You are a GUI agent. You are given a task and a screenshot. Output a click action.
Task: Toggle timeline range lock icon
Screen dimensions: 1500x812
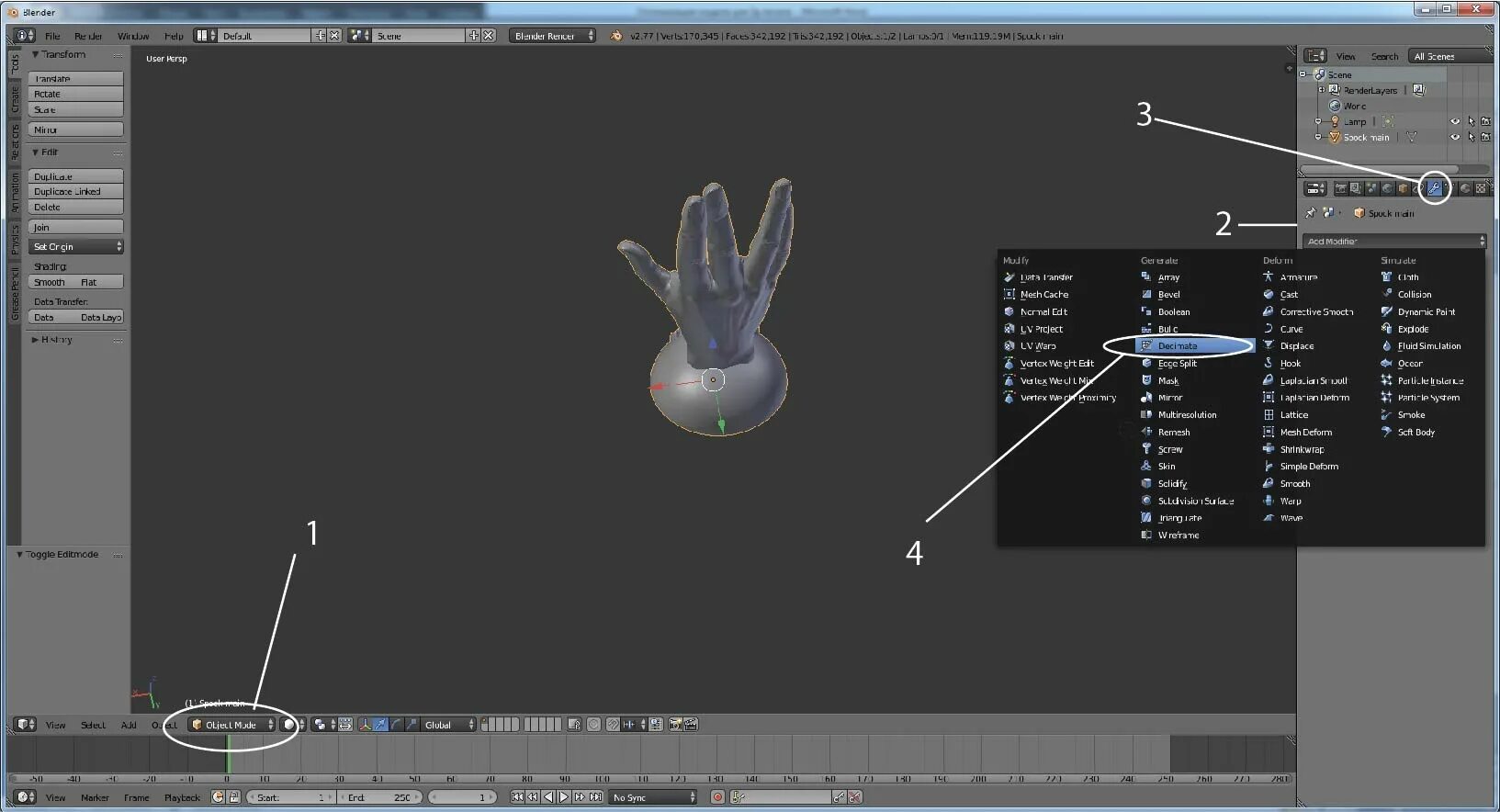pyautogui.click(x=233, y=797)
